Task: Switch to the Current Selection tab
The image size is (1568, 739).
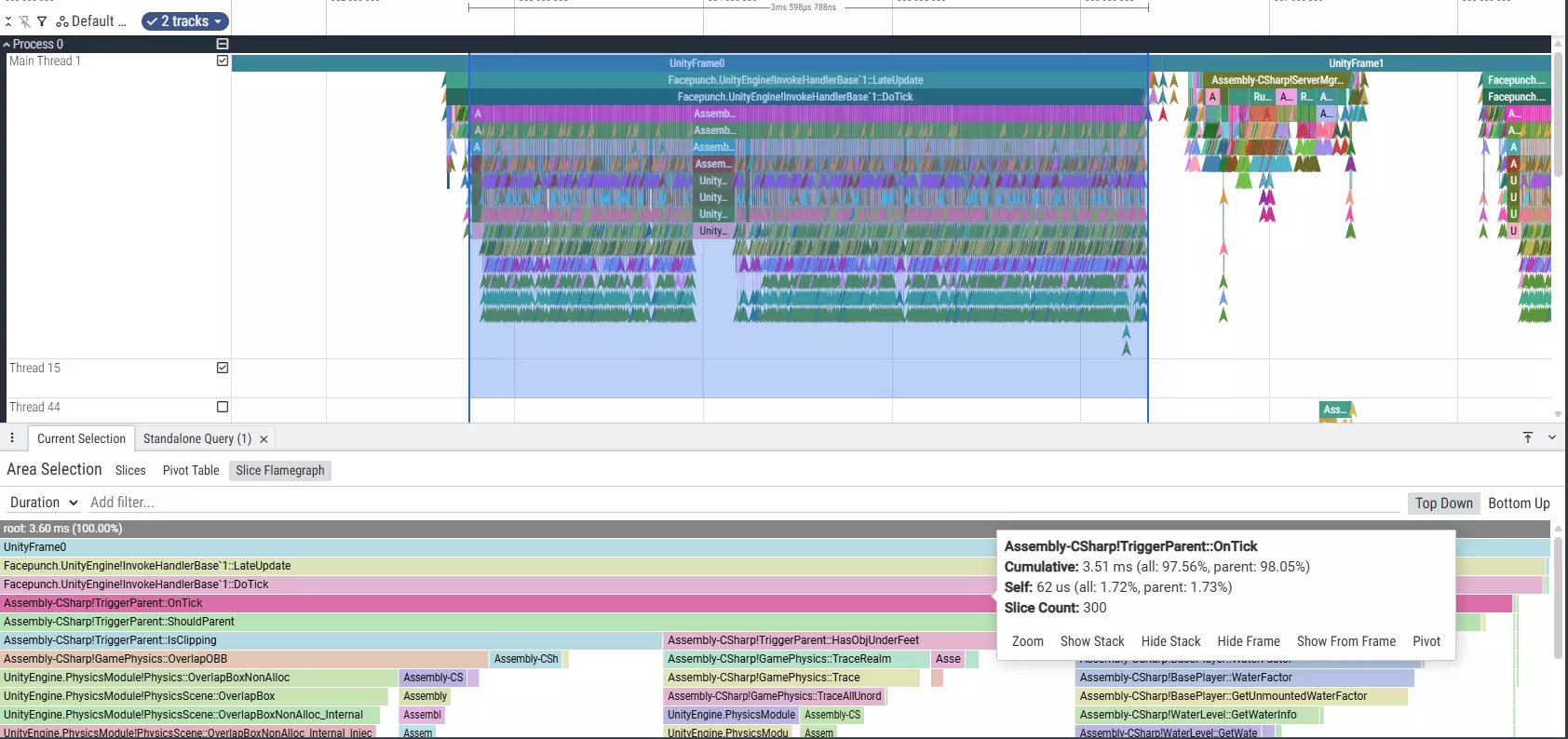Action: click(81, 438)
